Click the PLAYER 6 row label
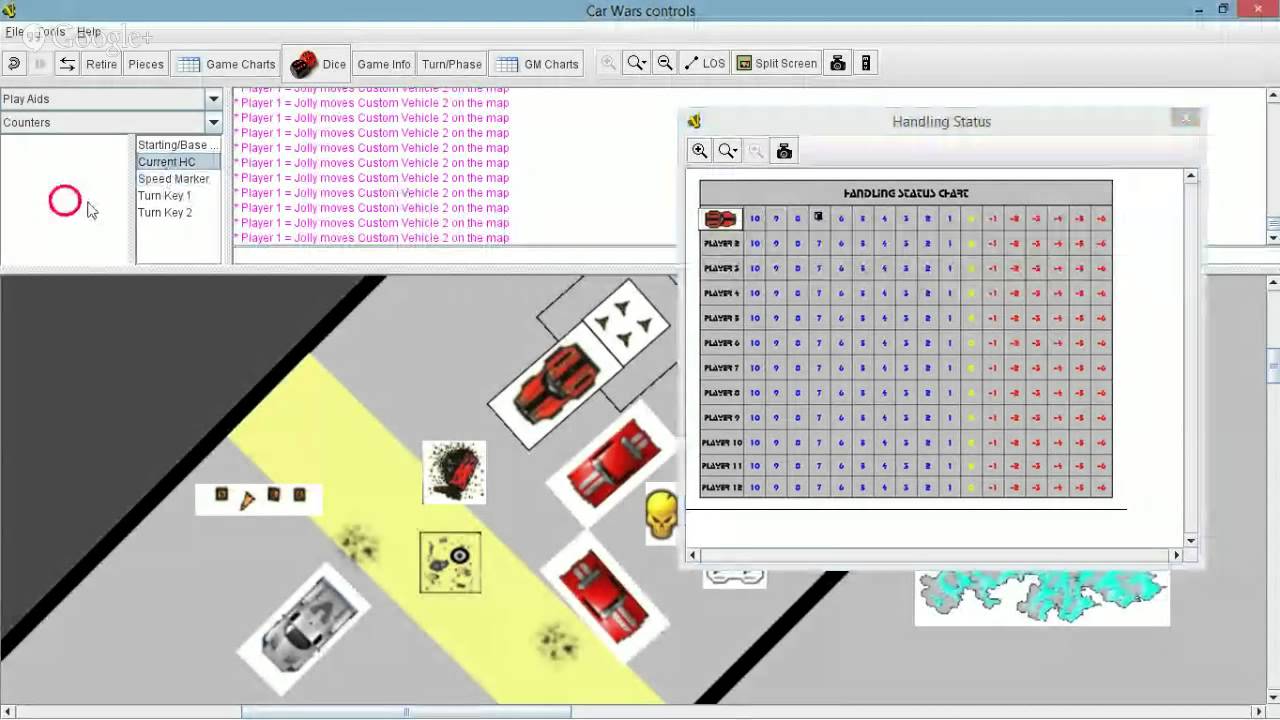 tap(721, 343)
